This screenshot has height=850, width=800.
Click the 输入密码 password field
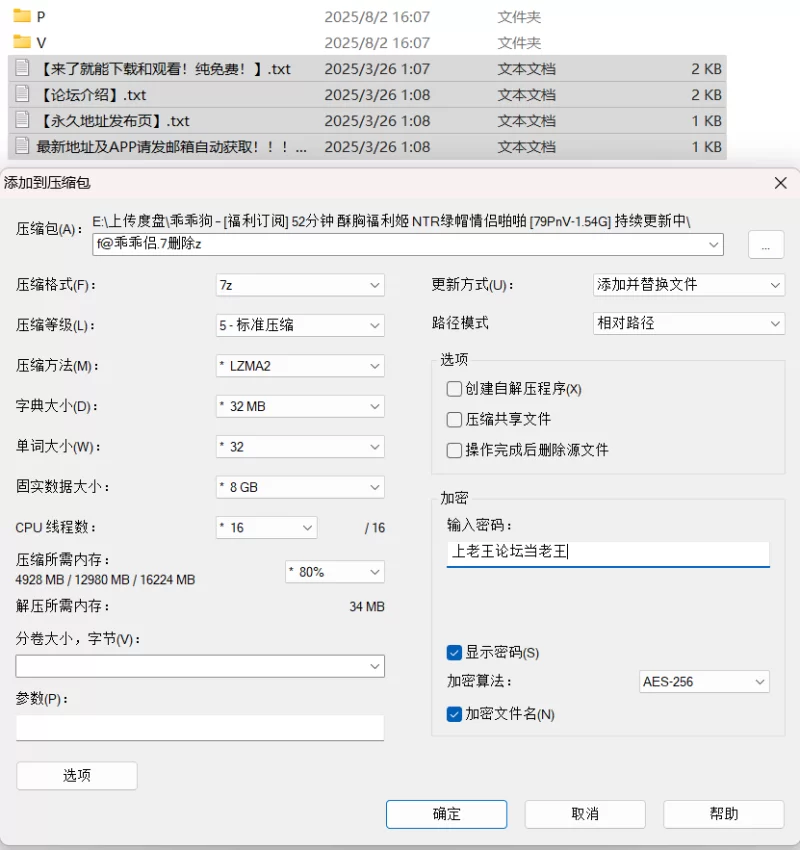coord(608,553)
